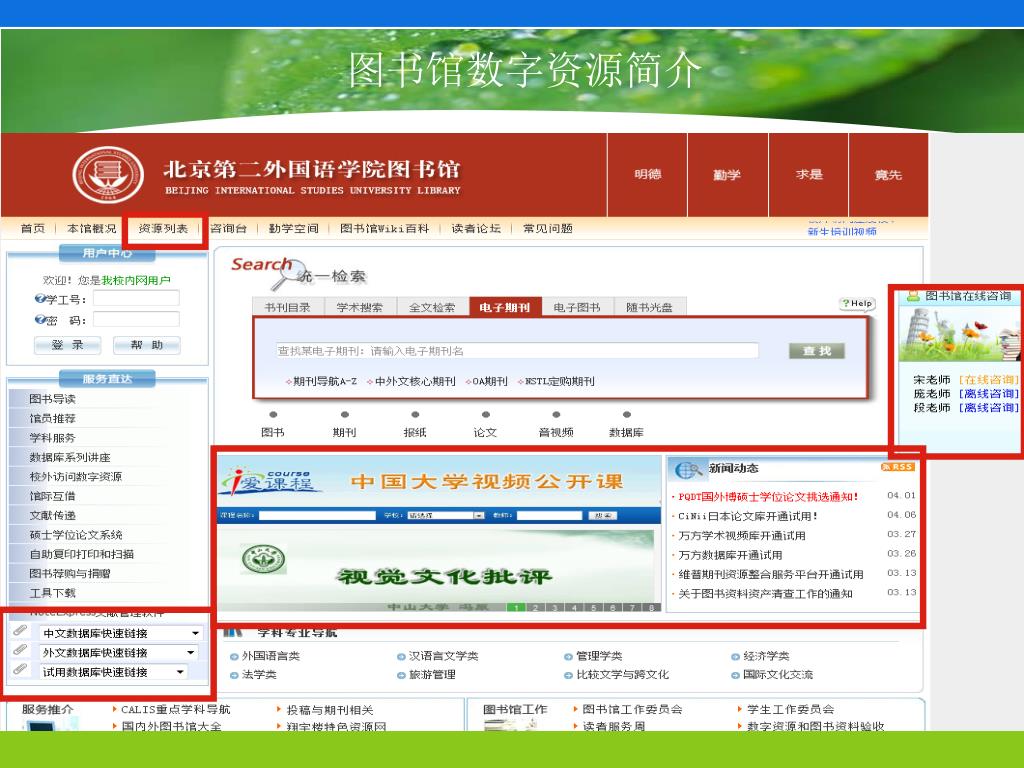Go to carousel slide 1 indicator
1024x768 pixels.
click(517, 607)
